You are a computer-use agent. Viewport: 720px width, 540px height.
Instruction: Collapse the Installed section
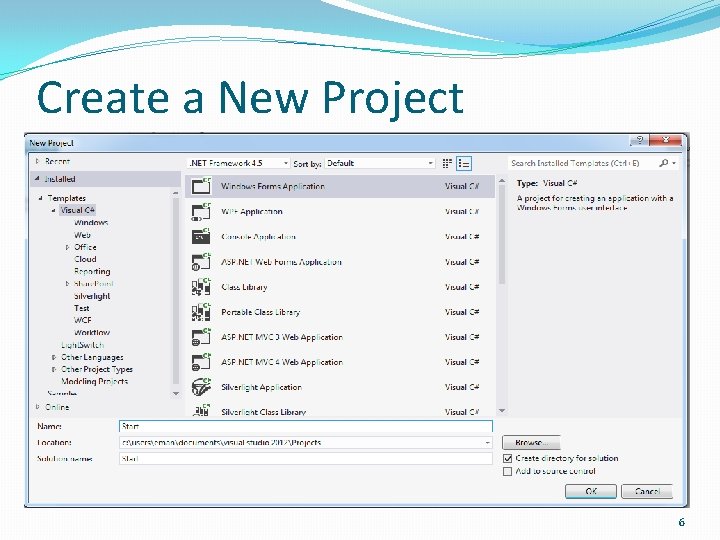pyautogui.click(x=37, y=179)
